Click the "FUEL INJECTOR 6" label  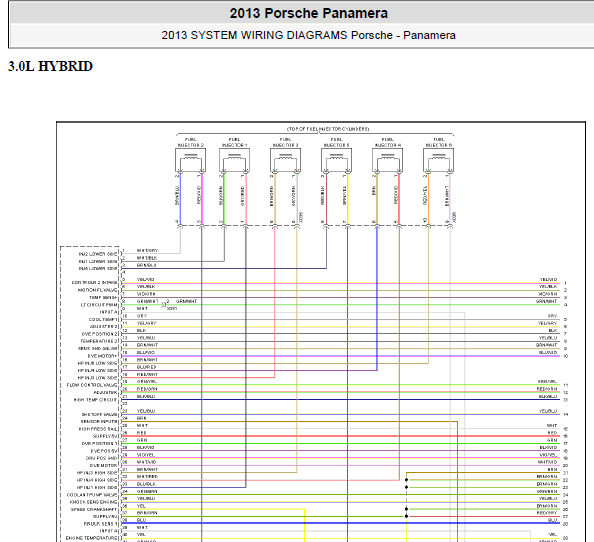(439, 142)
